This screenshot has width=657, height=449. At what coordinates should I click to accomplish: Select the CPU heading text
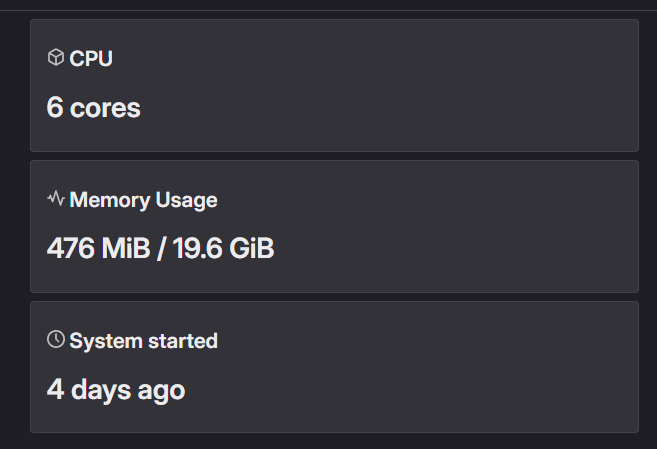pos(91,59)
